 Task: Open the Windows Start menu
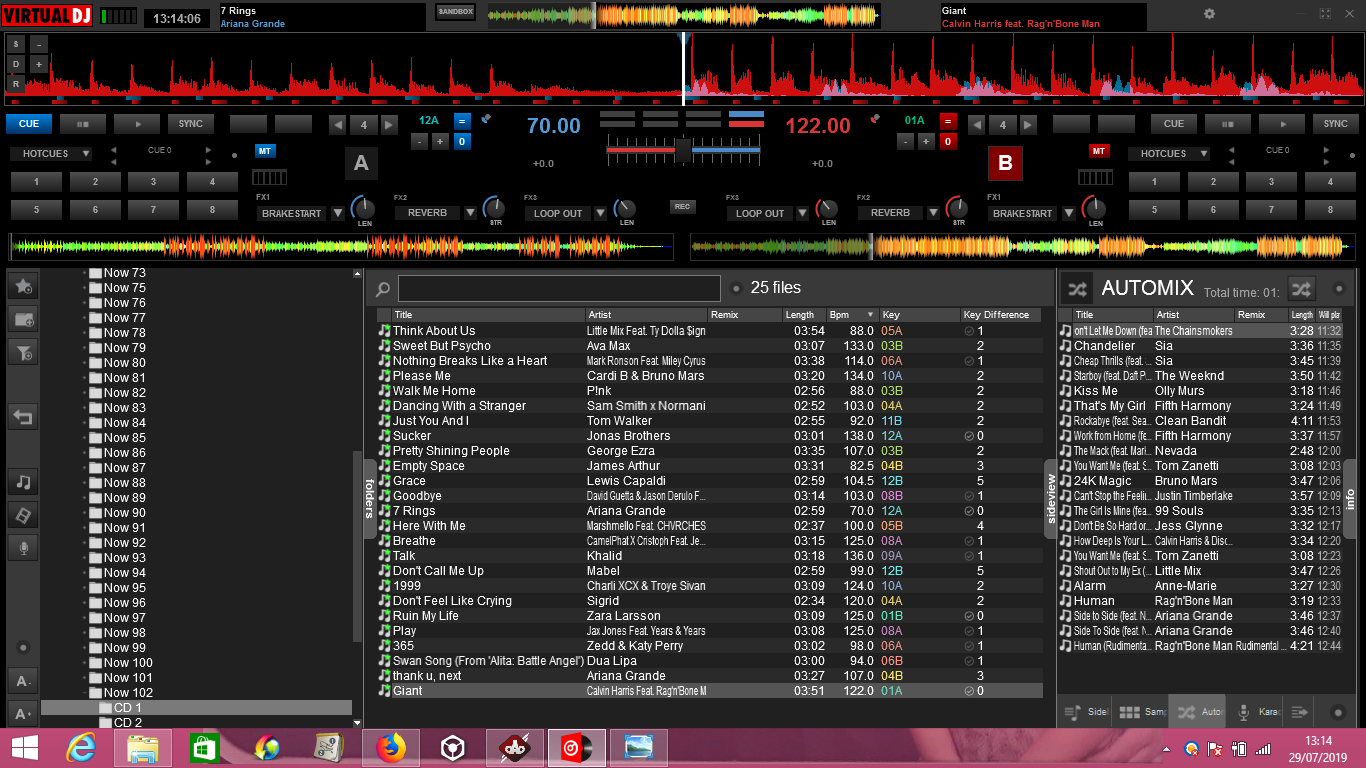25,747
